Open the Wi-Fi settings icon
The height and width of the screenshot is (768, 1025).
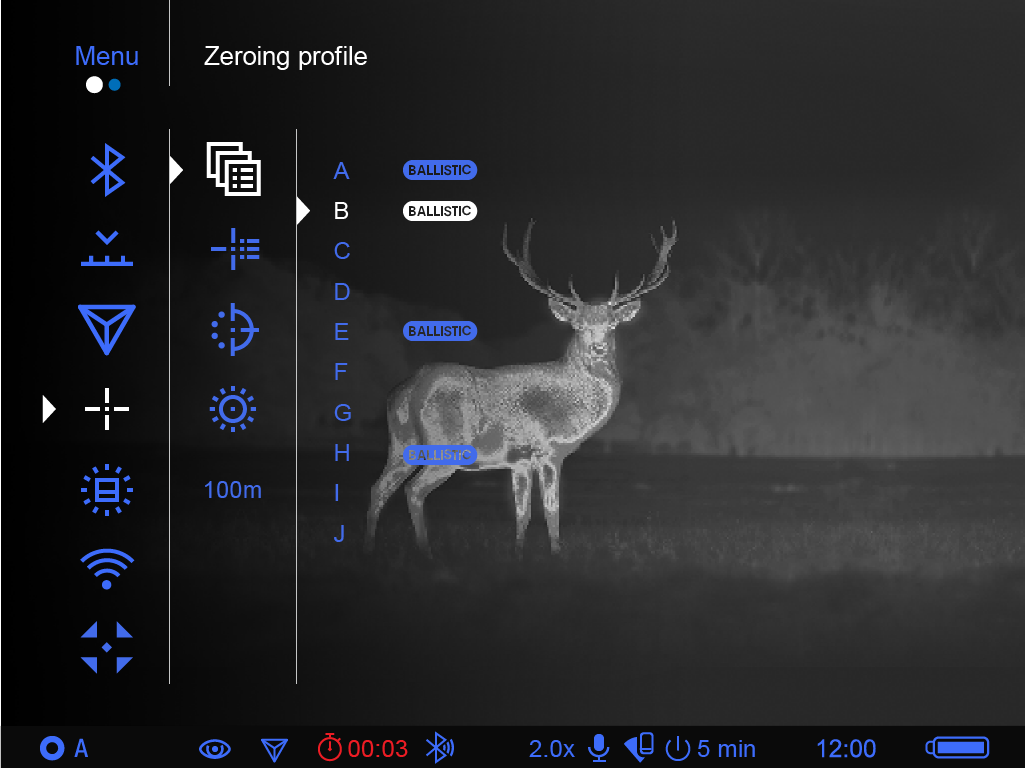tap(107, 568)
